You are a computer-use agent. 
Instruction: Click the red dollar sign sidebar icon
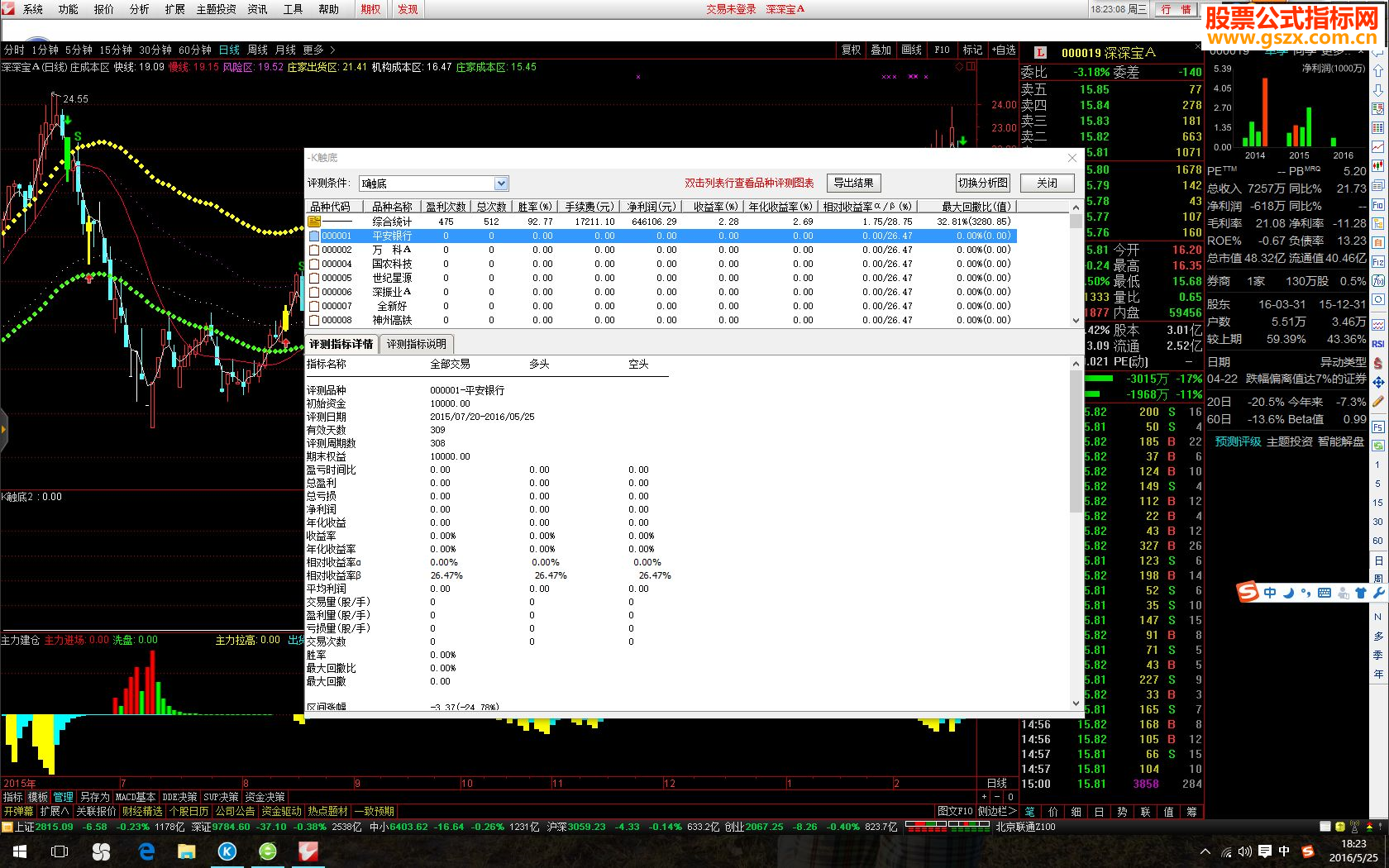[x=1378, y=363]
